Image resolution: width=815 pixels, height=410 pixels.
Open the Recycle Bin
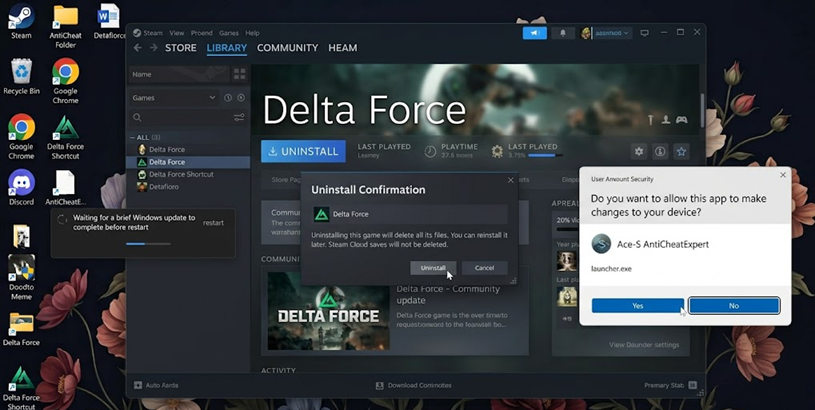21,76
